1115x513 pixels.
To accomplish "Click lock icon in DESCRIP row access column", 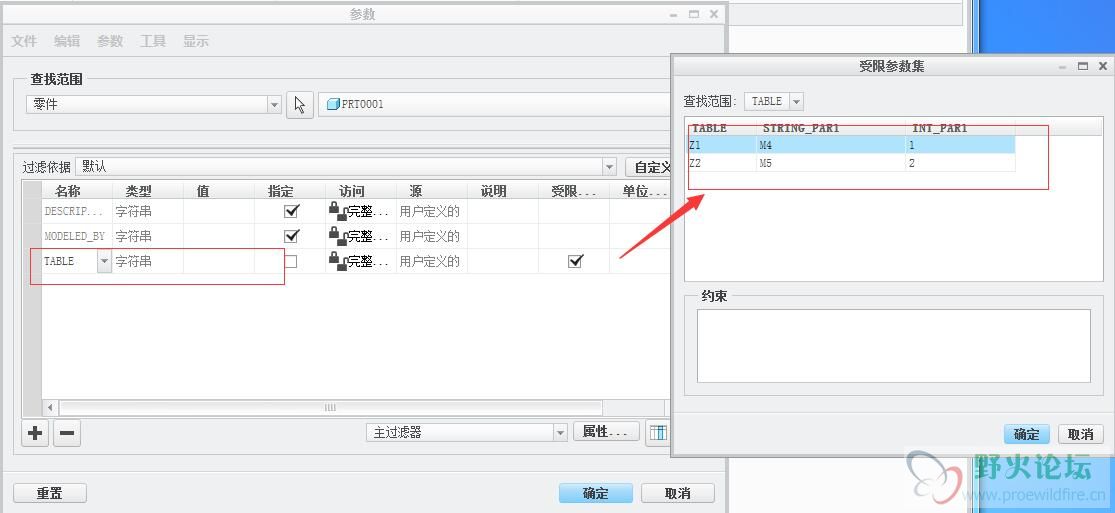I will coord(337,211).
